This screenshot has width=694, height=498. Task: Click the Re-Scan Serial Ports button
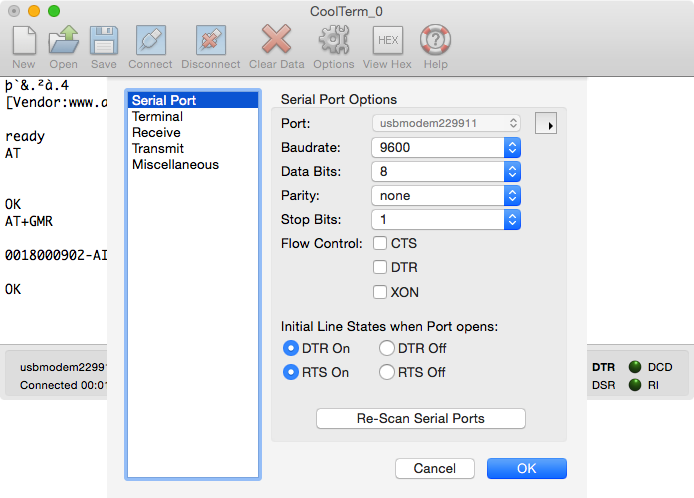pos(421,418)
